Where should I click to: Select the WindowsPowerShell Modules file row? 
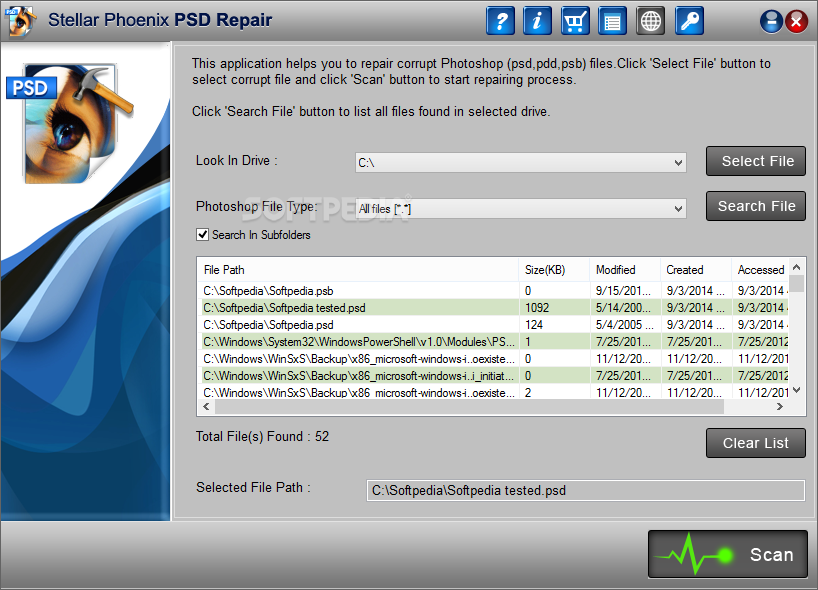pyautogui.click(x=493, y=342)
